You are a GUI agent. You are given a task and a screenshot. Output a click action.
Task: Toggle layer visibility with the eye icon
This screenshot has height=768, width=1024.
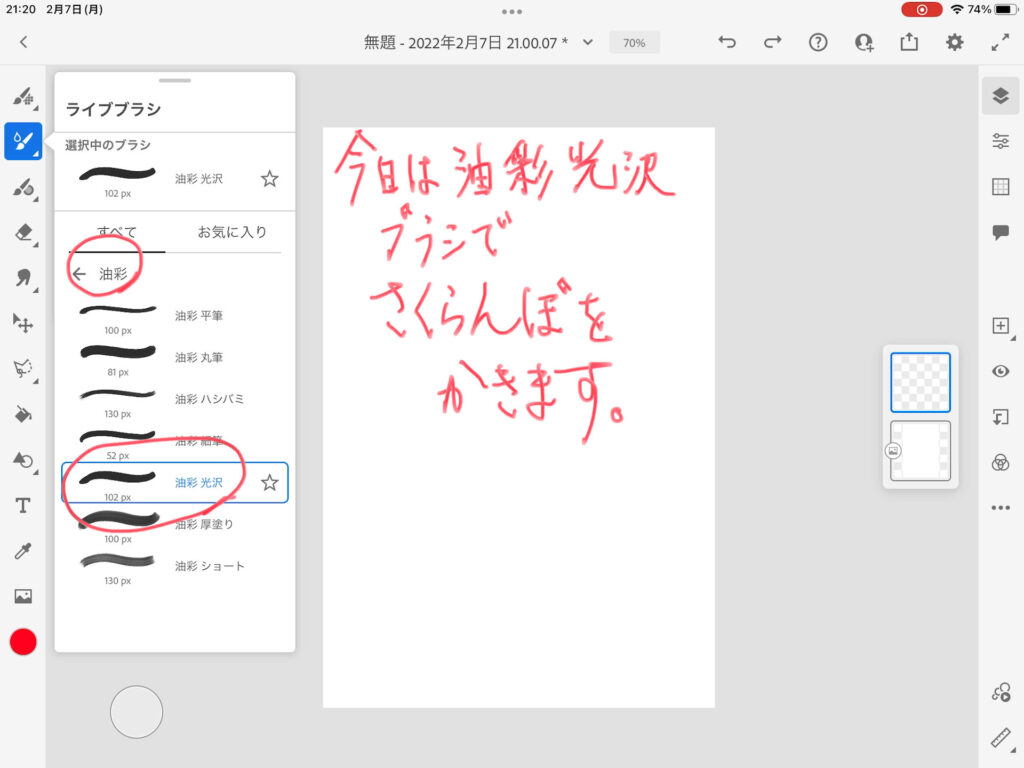point(1000,371)
